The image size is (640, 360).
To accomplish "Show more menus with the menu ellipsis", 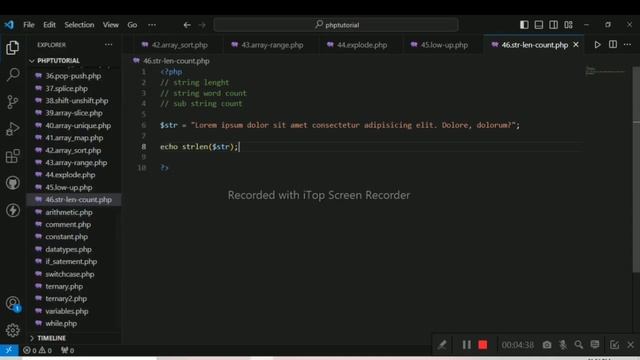I will [x=152, y=25].
